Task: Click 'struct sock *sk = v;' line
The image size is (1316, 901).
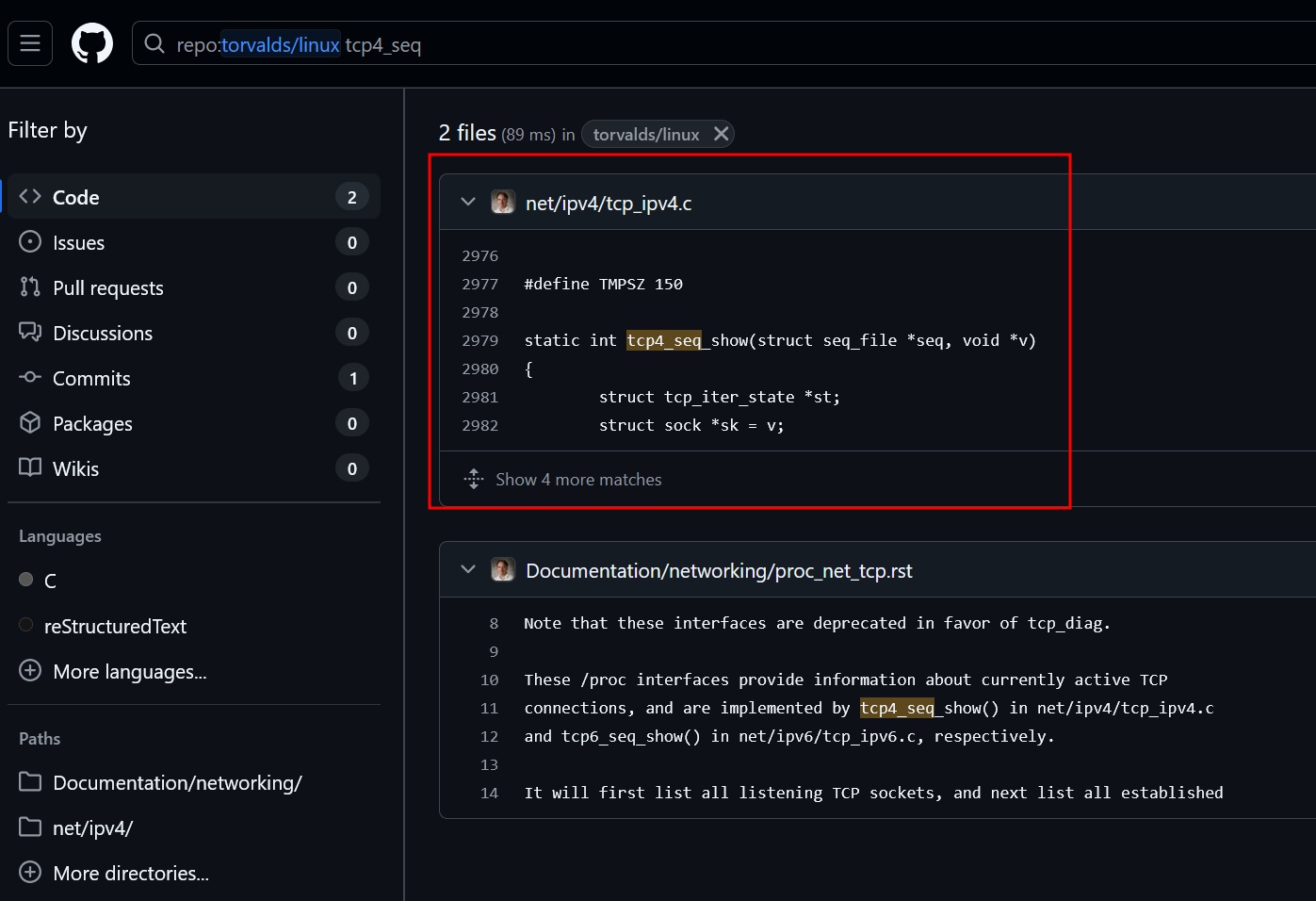Action: click(691, 425)
